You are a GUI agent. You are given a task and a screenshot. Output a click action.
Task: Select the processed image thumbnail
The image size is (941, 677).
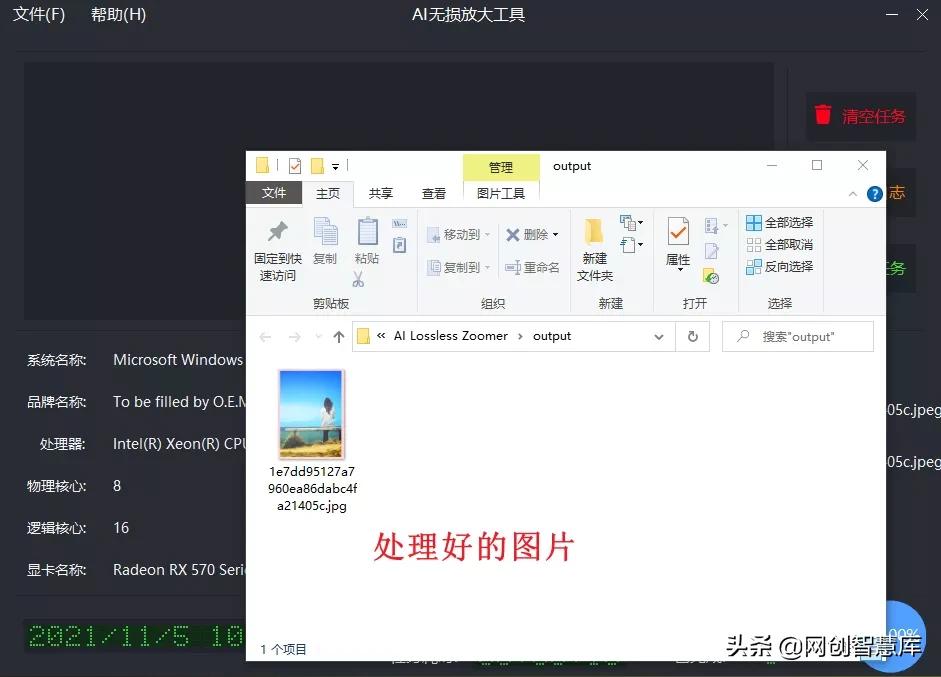pyautogui.click(x=311, y=413)
